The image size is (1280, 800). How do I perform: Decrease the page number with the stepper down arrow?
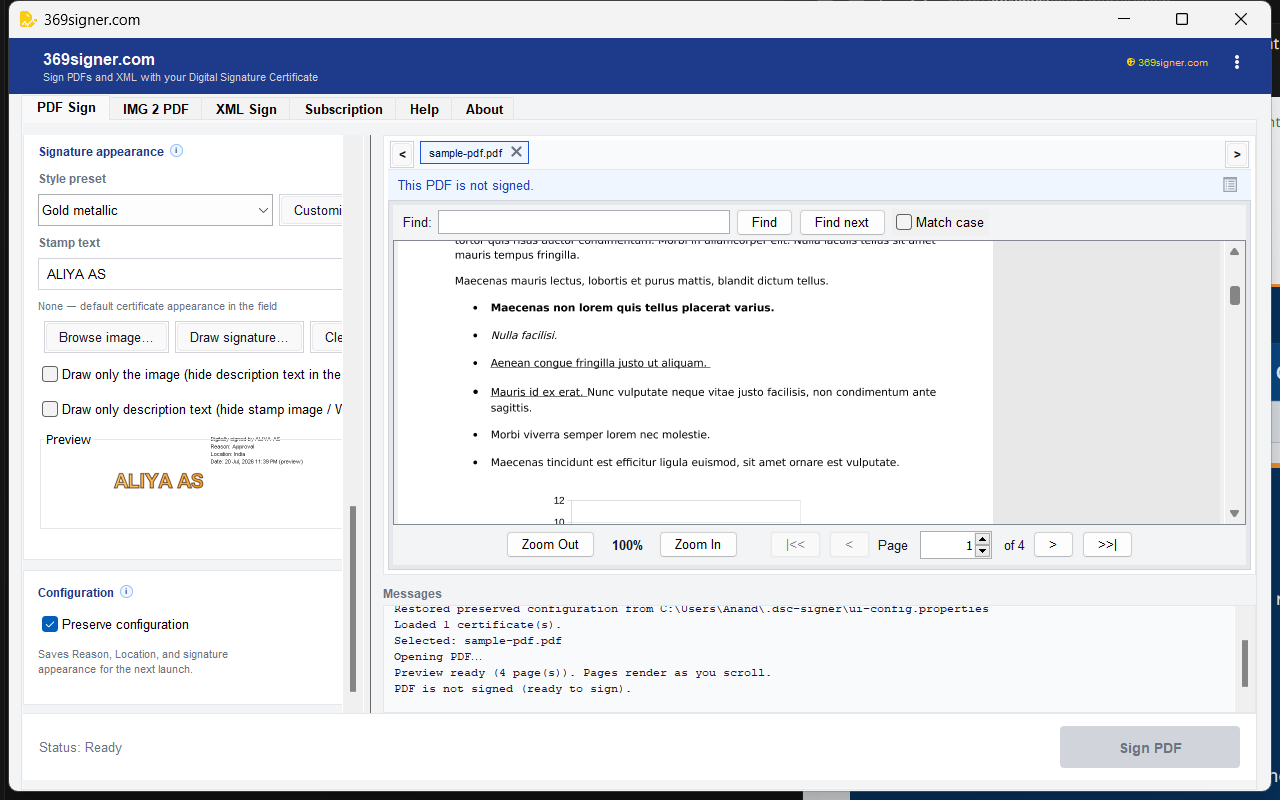click(x=982, y=551)
